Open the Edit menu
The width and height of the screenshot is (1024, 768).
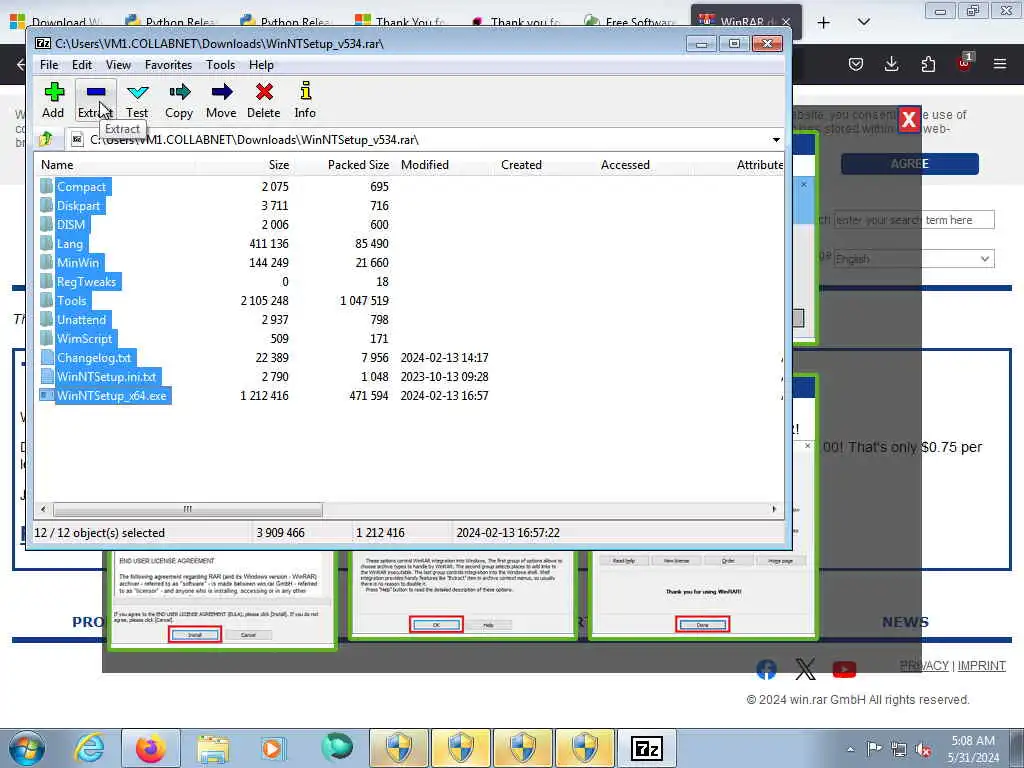pyautogui.click(x=82, y=65)
